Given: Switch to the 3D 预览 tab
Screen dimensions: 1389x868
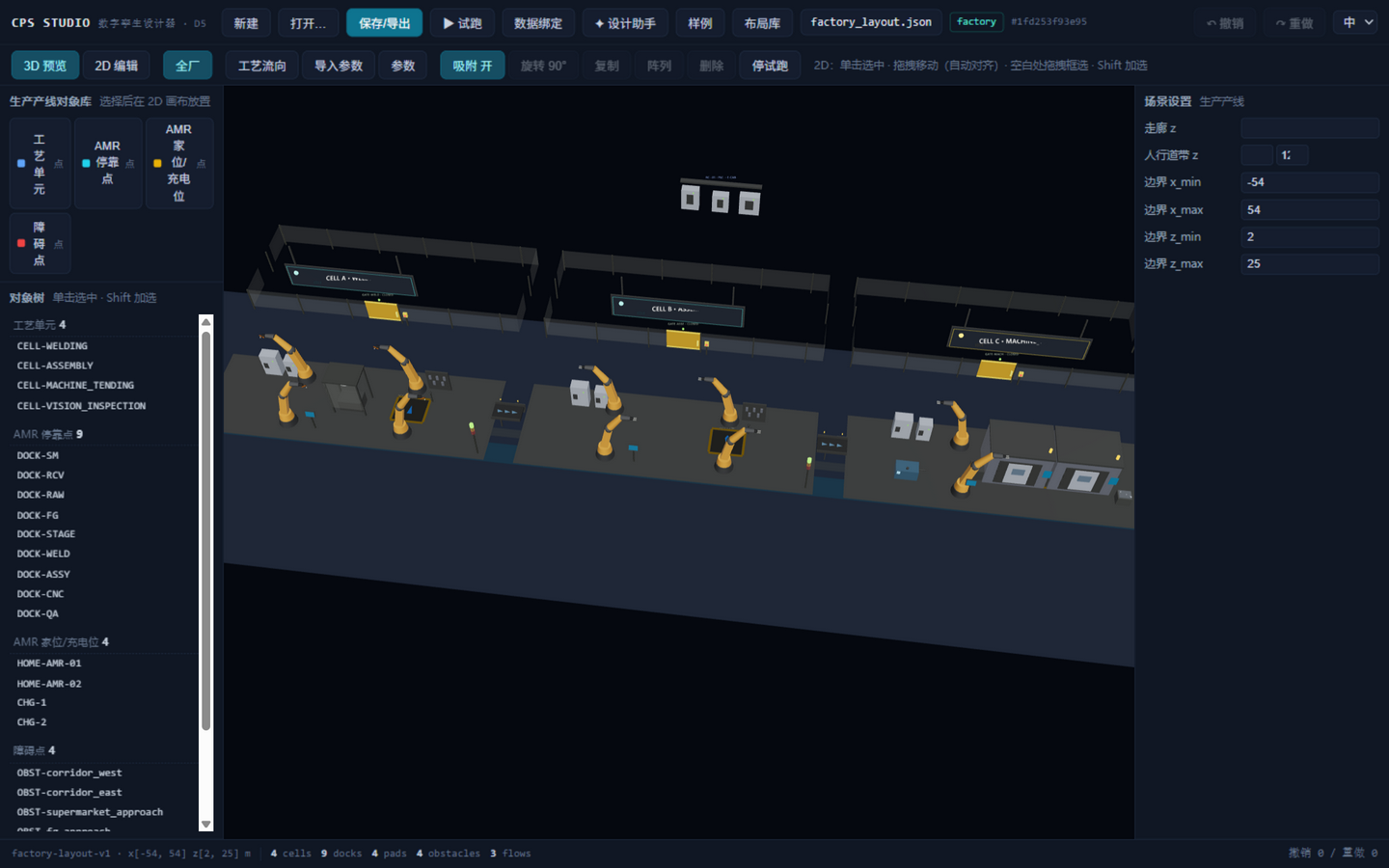Looking at the screenshot, I should (x=45, y=66).
